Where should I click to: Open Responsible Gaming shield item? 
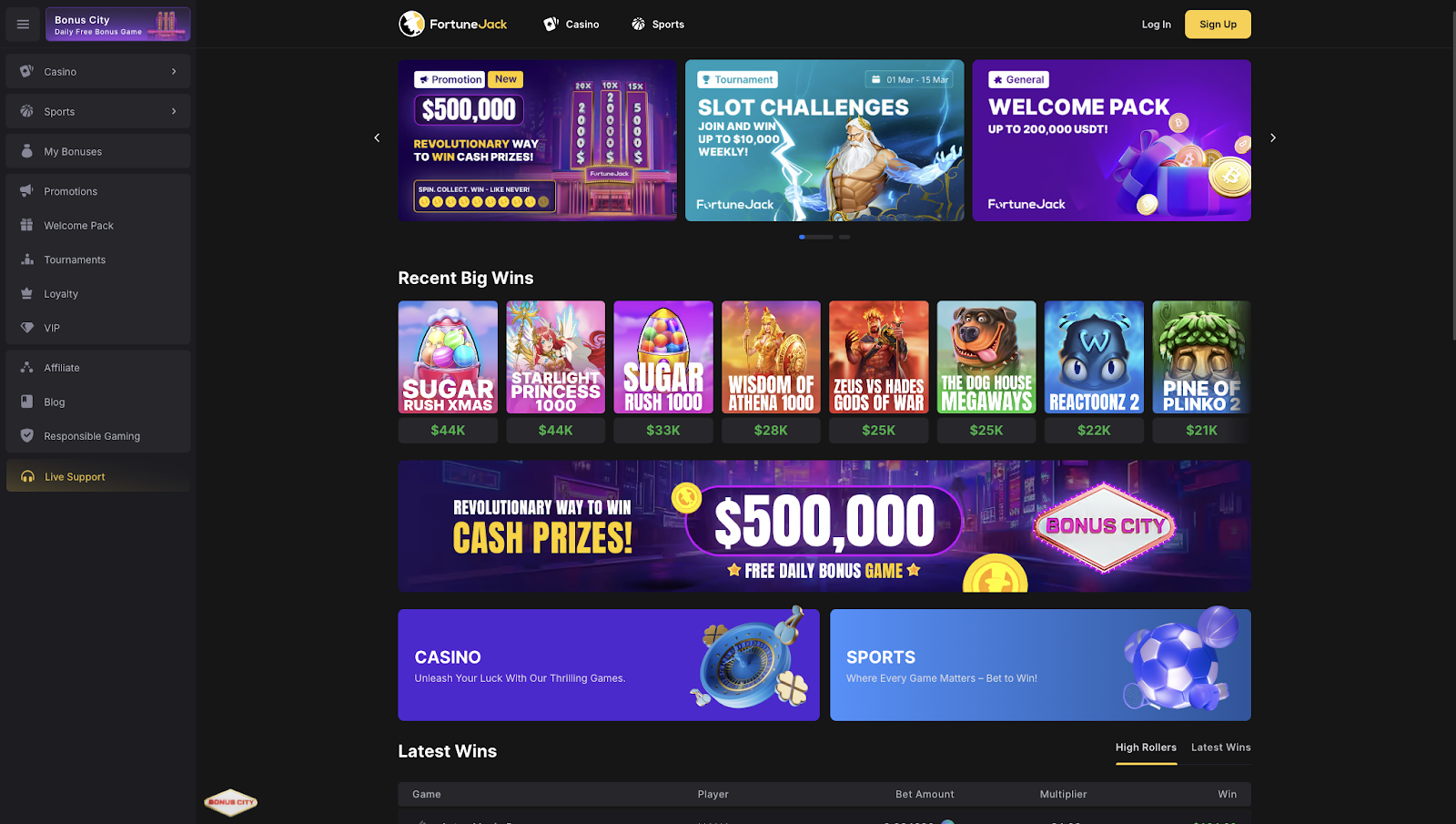[x=98, y=436]
